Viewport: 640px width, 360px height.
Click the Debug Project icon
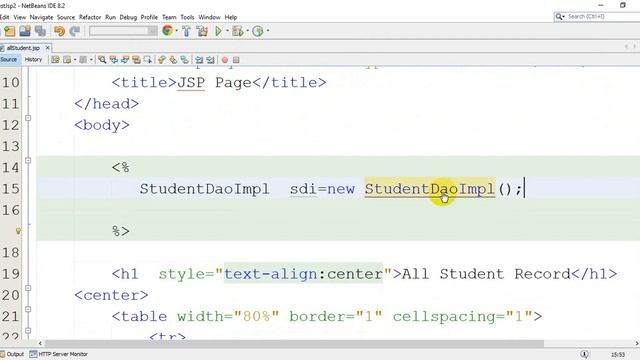[238, 31]
